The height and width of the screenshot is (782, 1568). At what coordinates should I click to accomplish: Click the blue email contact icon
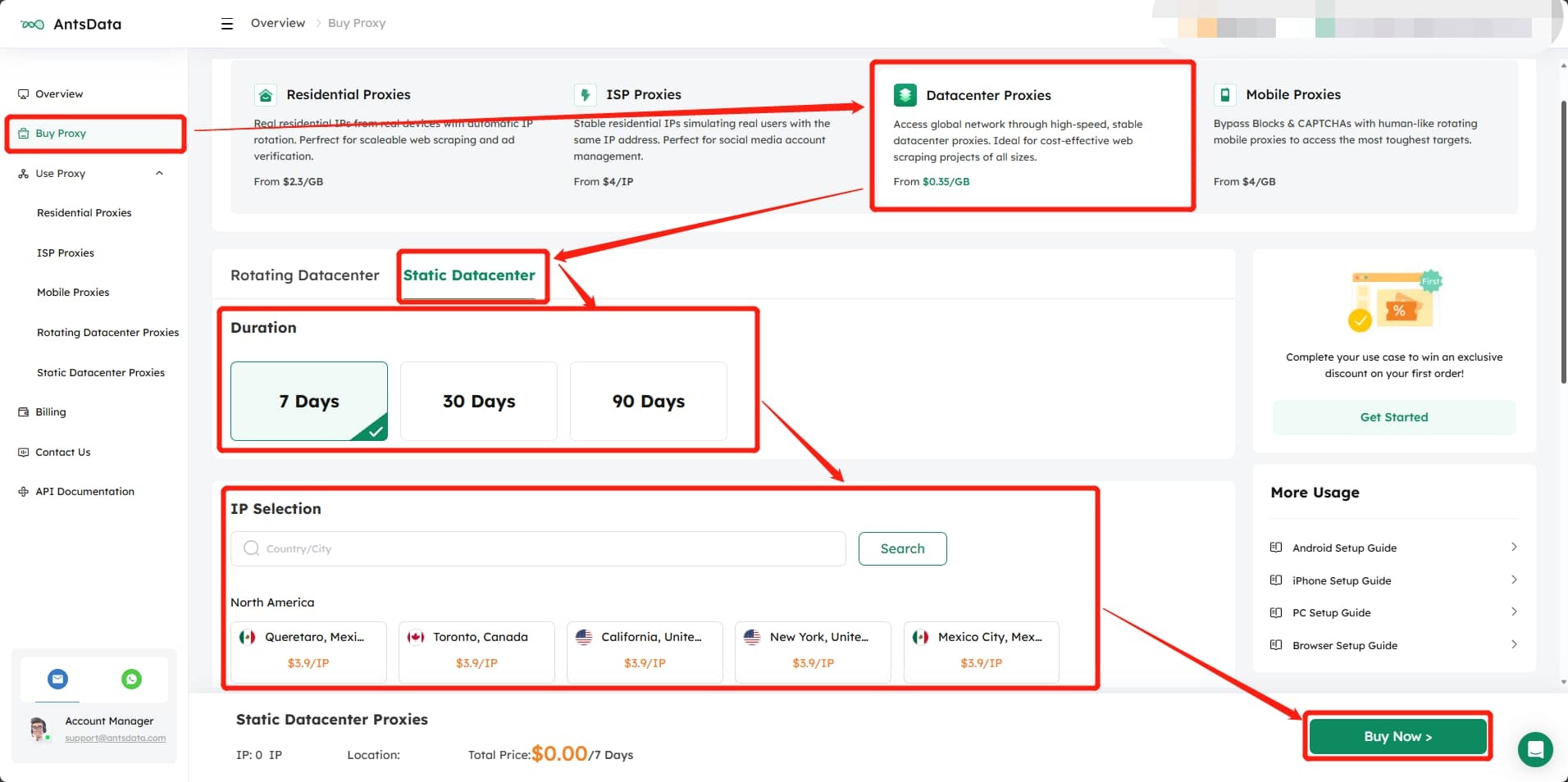[57, 679]
